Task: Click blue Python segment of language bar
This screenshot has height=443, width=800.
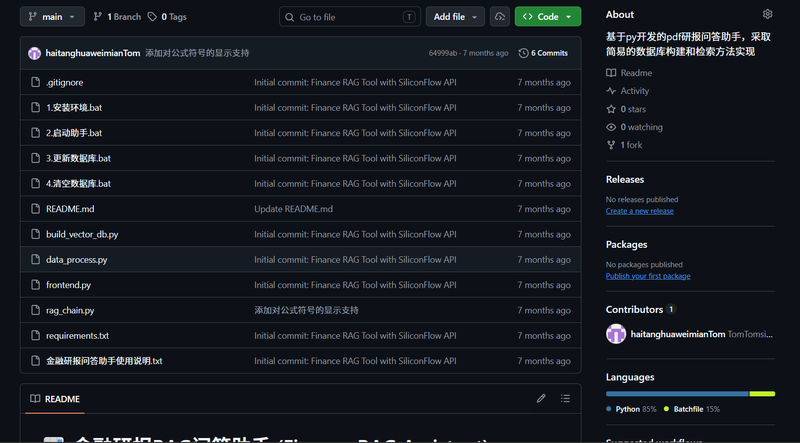Action: tap(677, 393)
